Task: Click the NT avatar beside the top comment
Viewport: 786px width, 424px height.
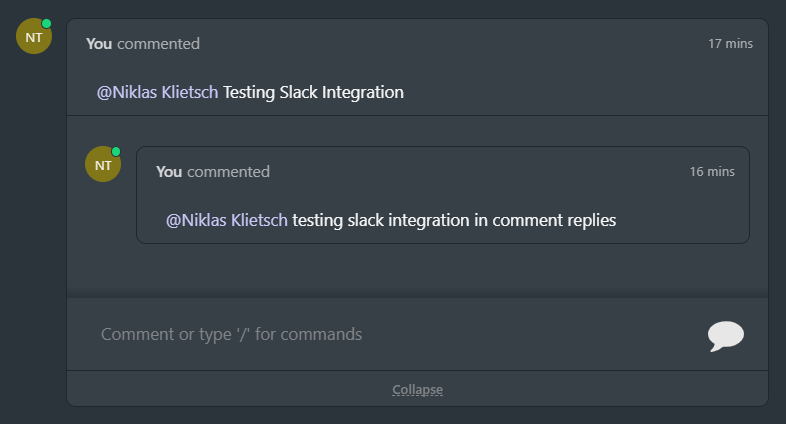Action: click(34, 37)
